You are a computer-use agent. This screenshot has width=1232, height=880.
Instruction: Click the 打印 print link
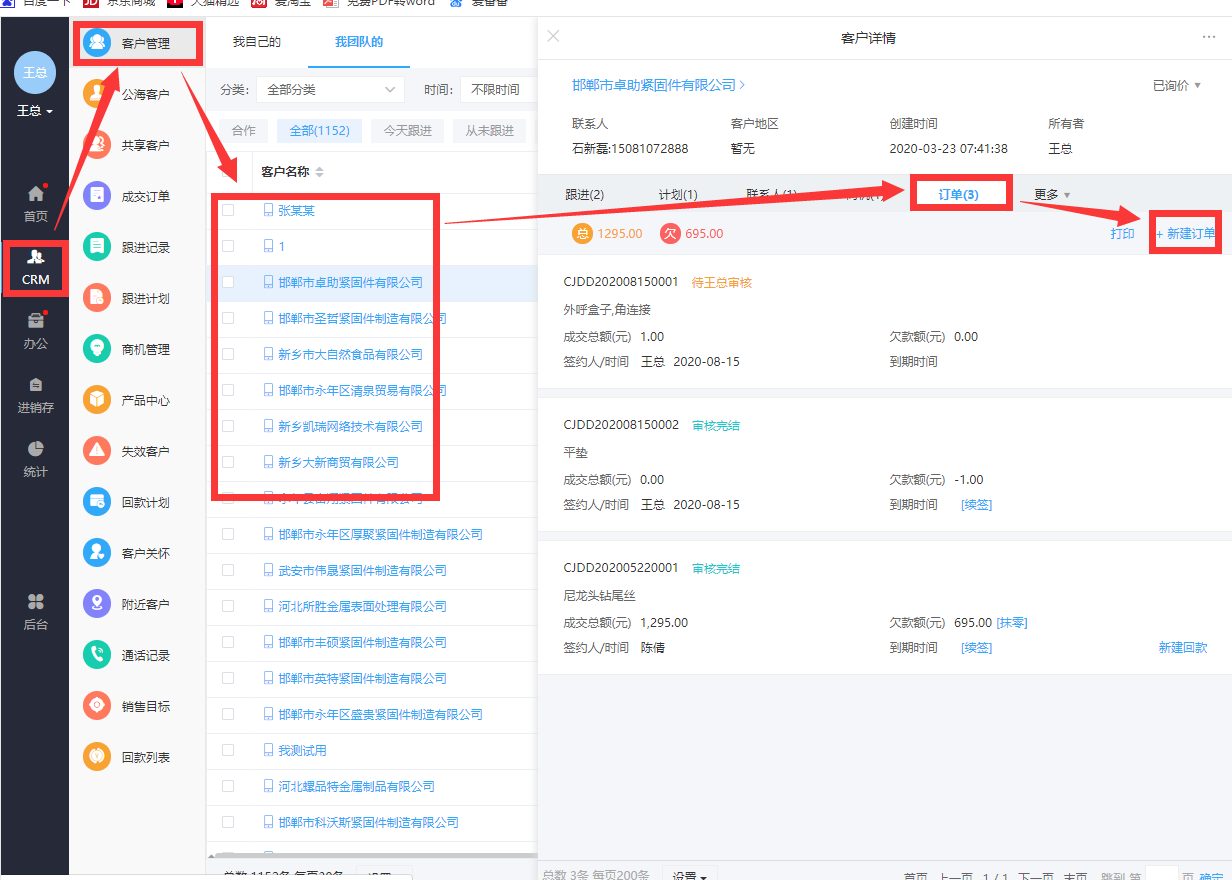1122,233
